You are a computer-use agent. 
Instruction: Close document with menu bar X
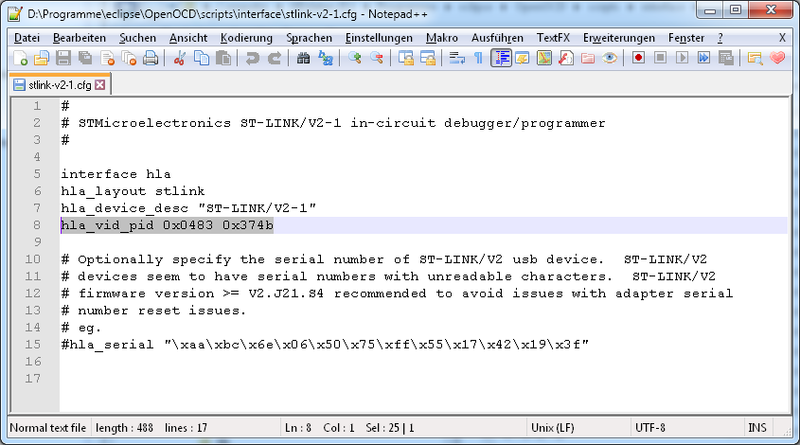click(782, 38)
